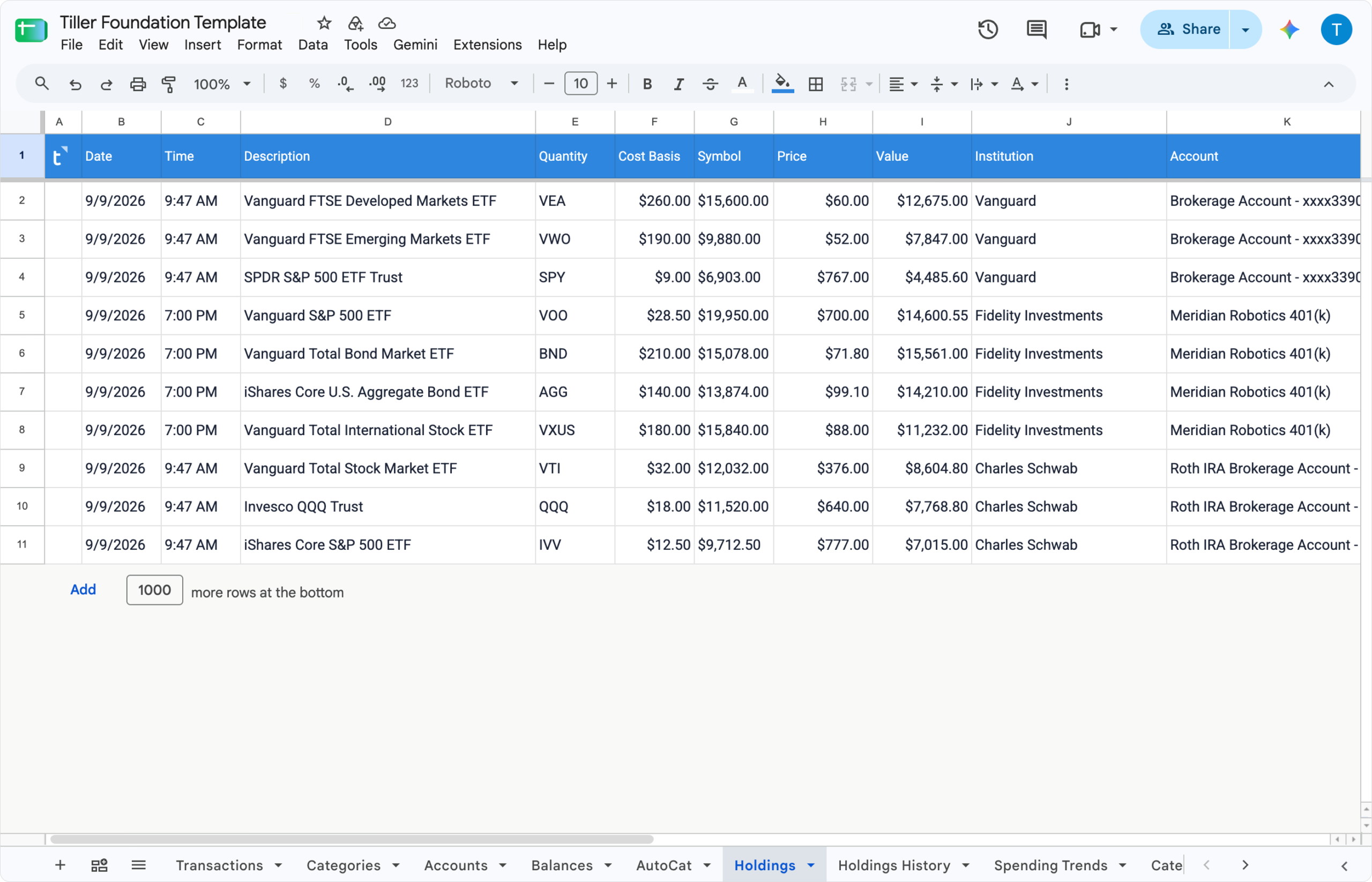
Task: Open the account avatar T
Action: click(1337, 29)
